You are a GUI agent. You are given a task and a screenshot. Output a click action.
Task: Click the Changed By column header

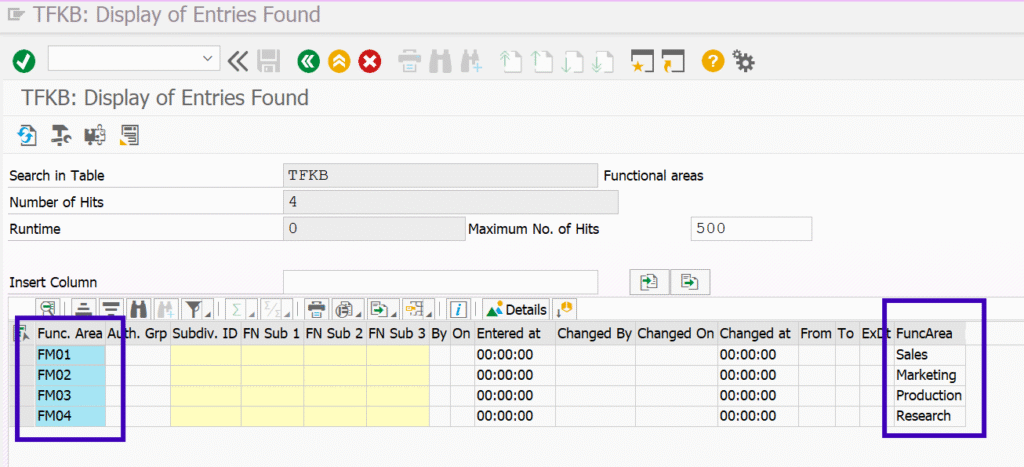point(595,333)
